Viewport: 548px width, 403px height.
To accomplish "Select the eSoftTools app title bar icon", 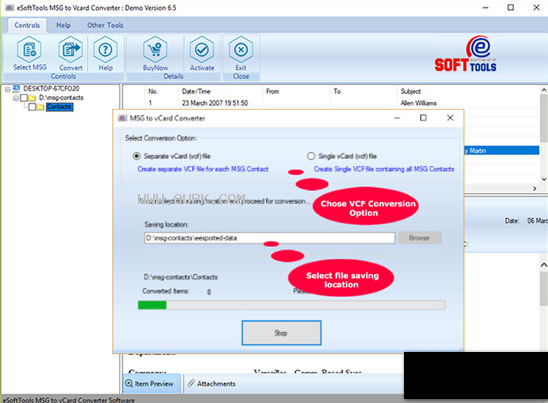I will pos(9,7).
